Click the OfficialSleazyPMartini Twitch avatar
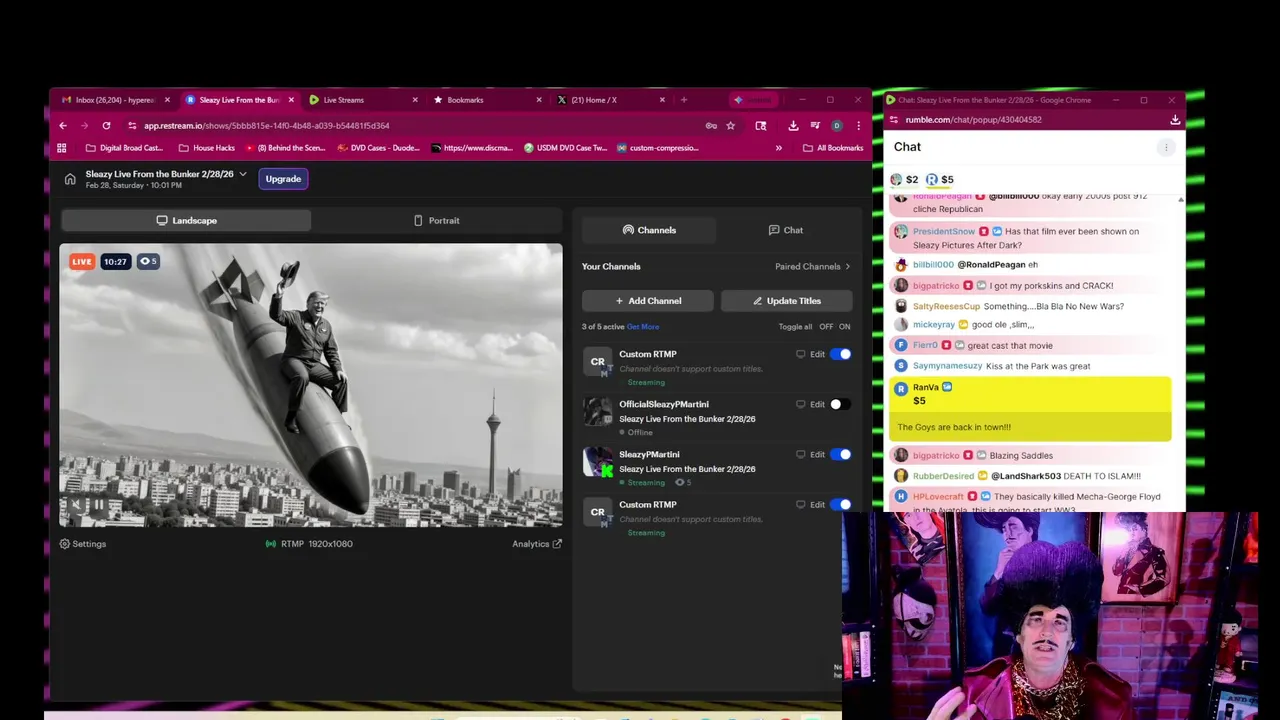Screen dimensions: 1280x720 [x=597, y=412]
